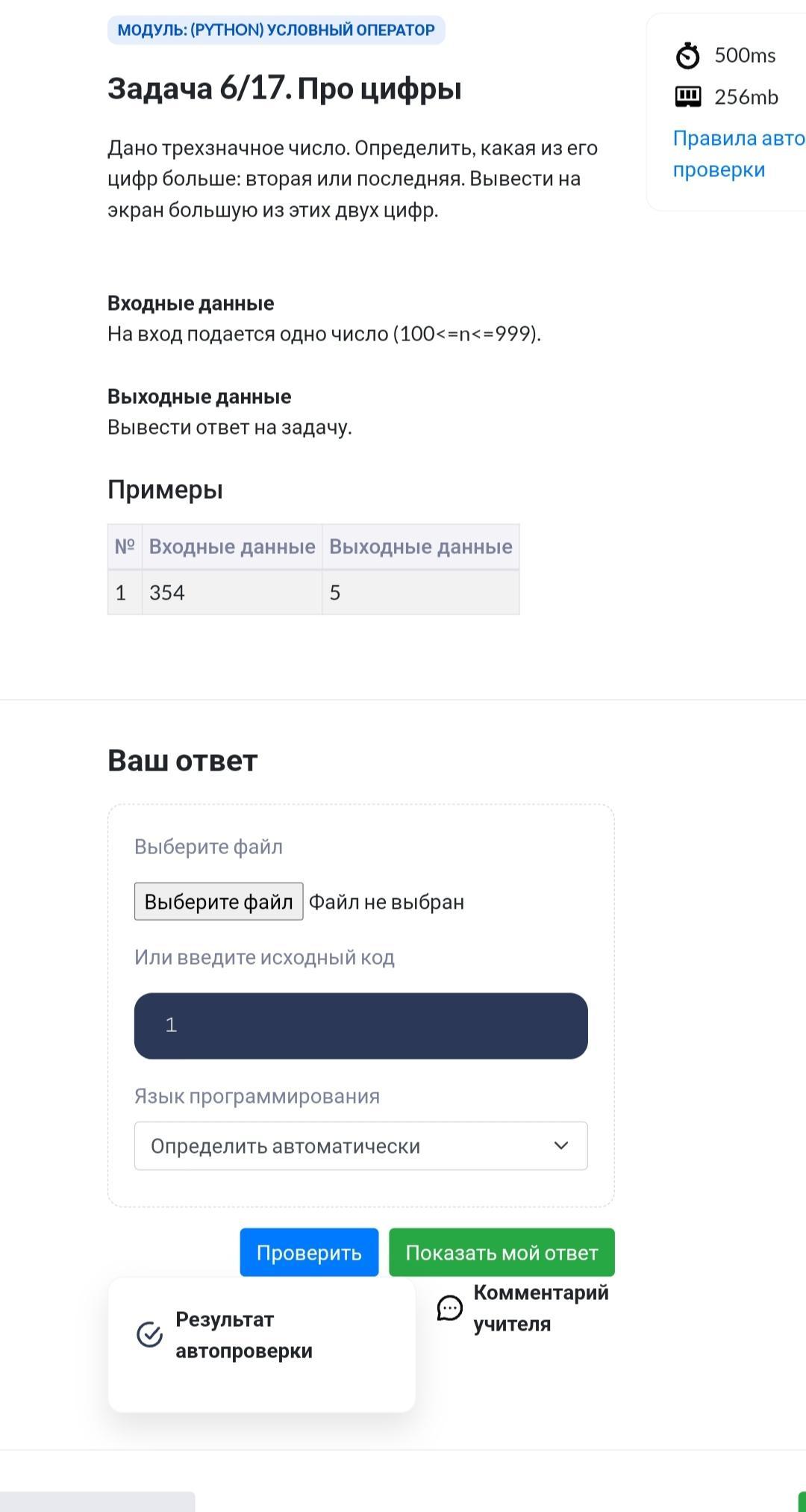Click the teacher comment speech bubble icon
The width and height of the screenshot is (806, 1512).
(x=449, y=1307)
